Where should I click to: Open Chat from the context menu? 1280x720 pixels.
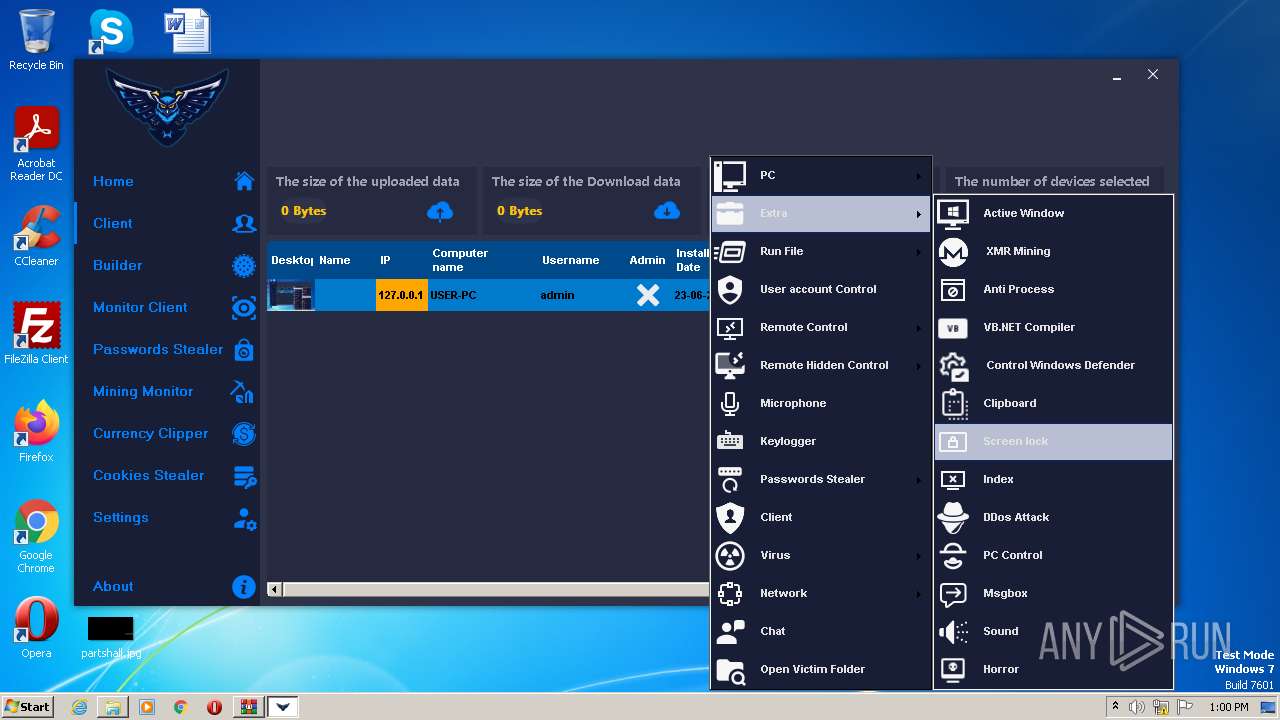click(821, 631)
